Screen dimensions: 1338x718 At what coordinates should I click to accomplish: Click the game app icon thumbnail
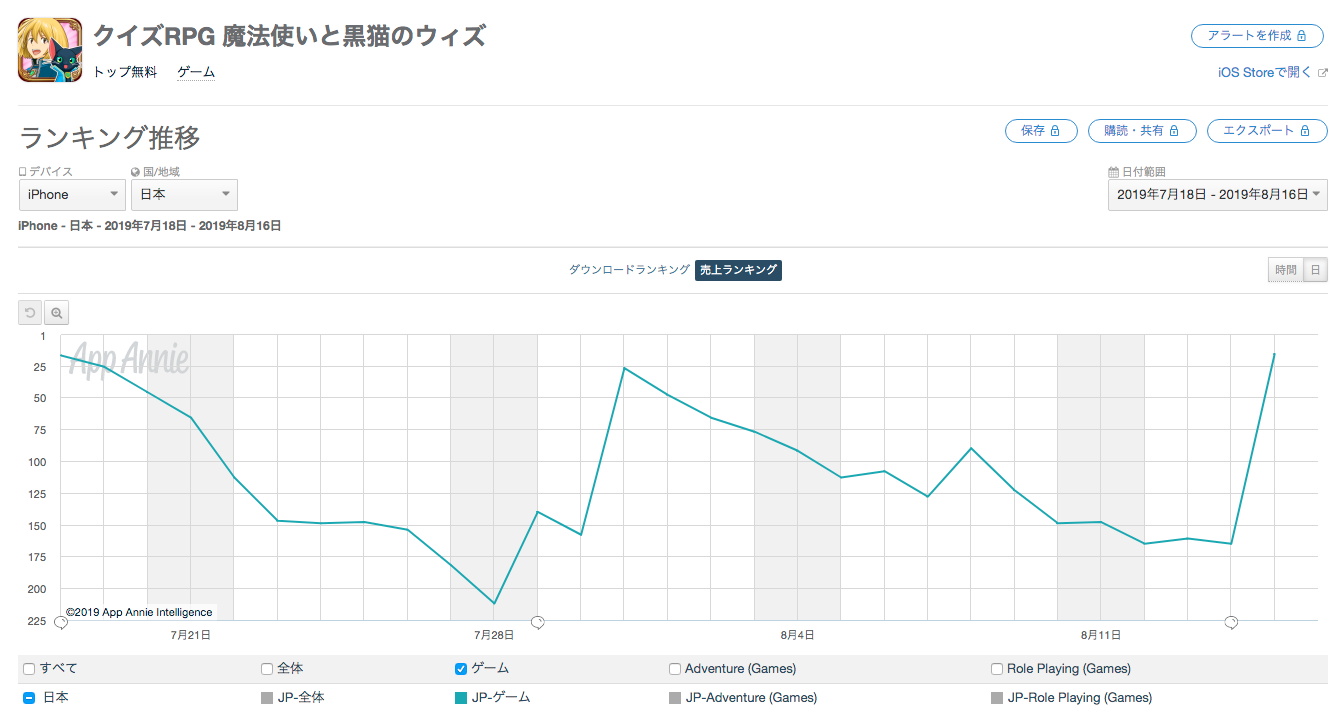click(x=50, y=50)
